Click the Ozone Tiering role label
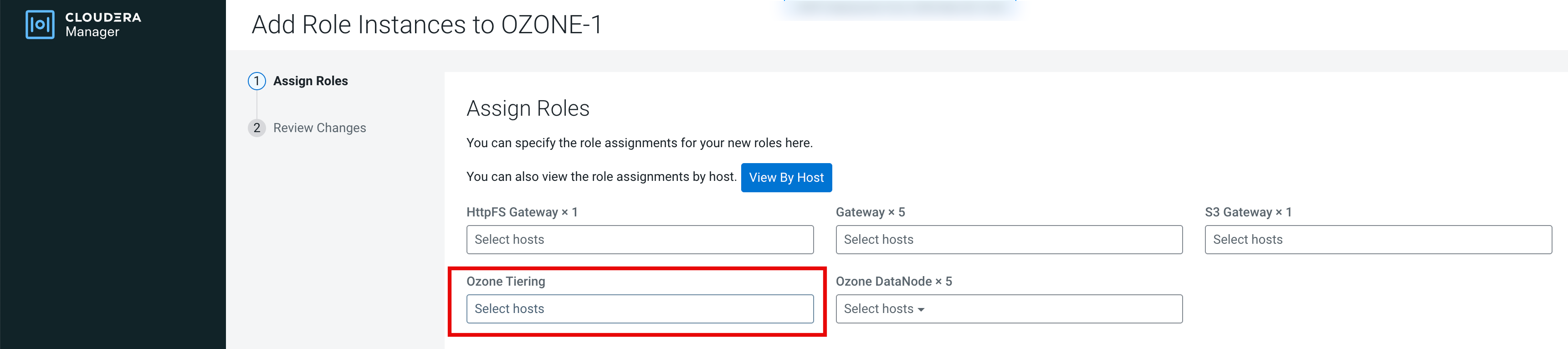1568x349 pixels. click(505, 282)
